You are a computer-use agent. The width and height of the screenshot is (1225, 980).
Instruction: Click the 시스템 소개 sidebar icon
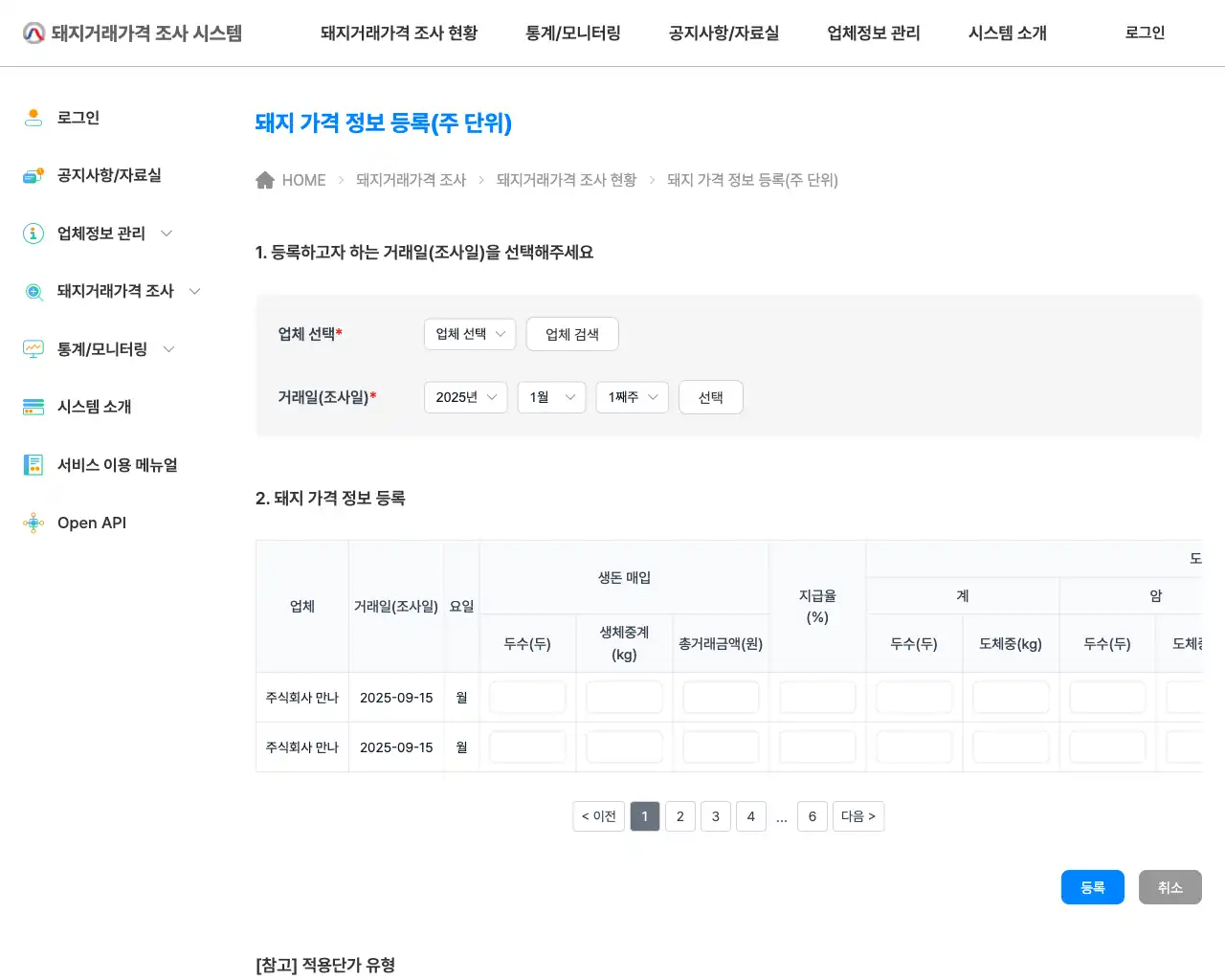pyautogui.click(x=33, y=407)
